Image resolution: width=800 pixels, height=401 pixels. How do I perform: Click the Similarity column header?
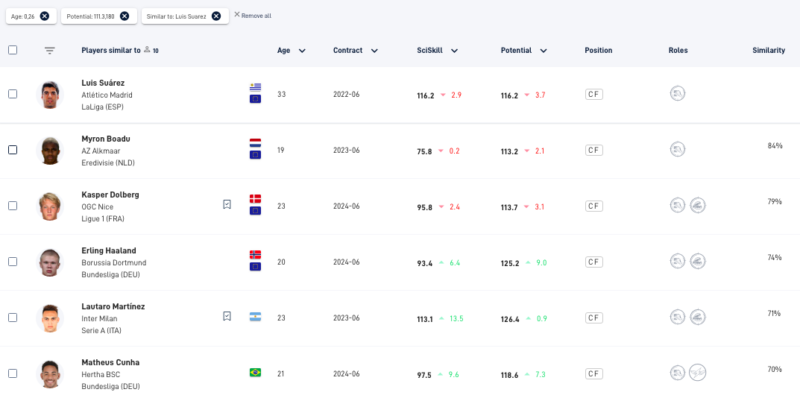click(768, 51)
